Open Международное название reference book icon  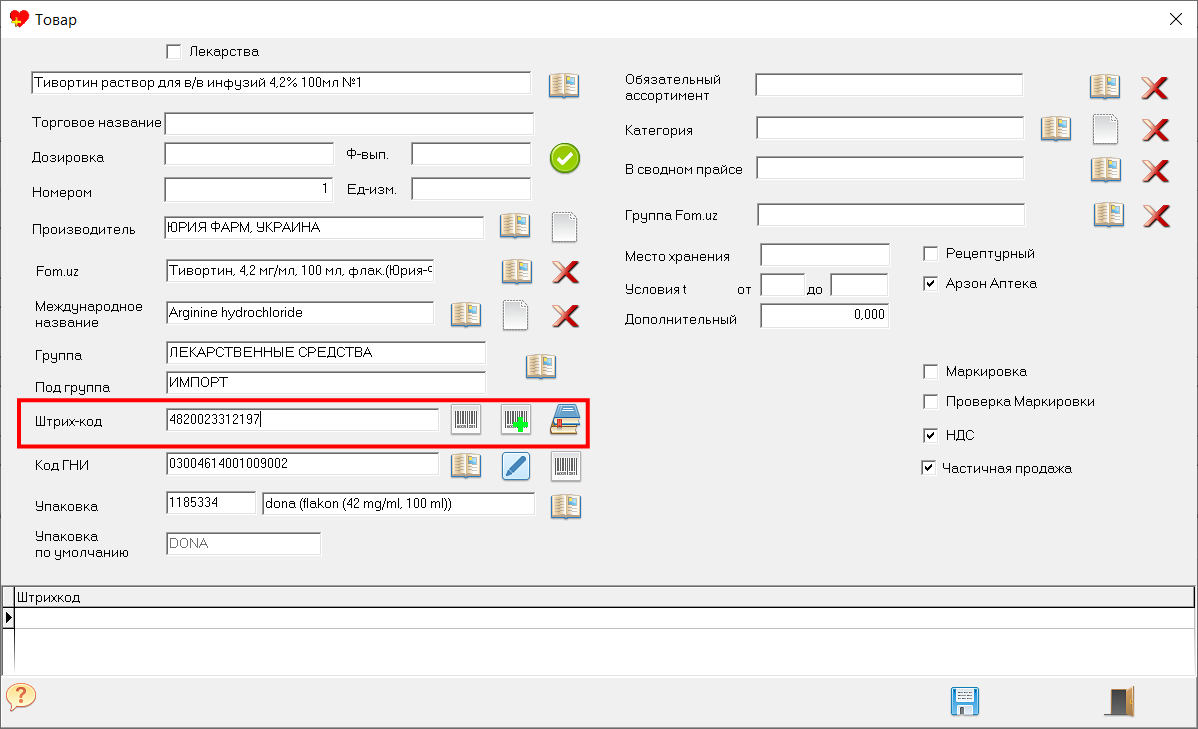pos(466,314)
